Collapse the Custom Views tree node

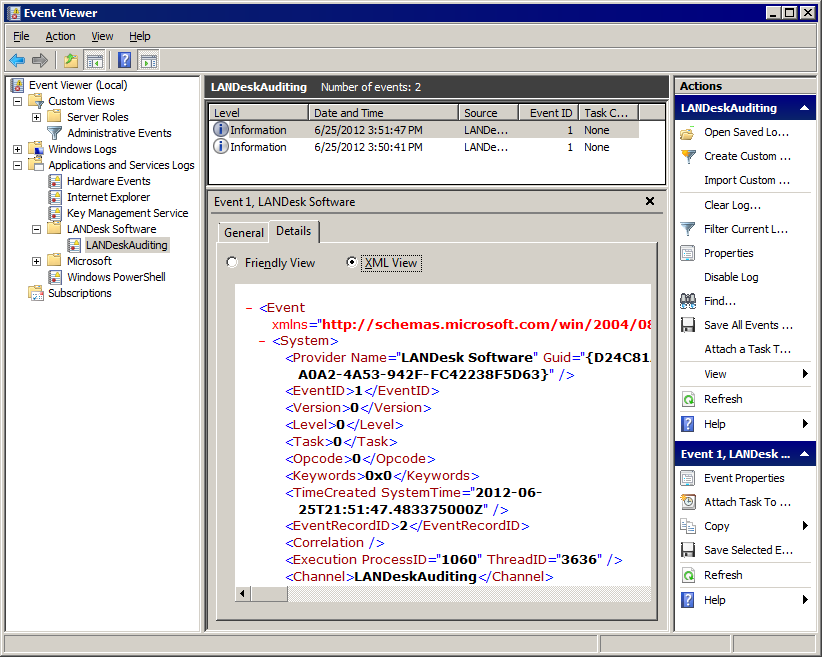click(x=17, y=101)
